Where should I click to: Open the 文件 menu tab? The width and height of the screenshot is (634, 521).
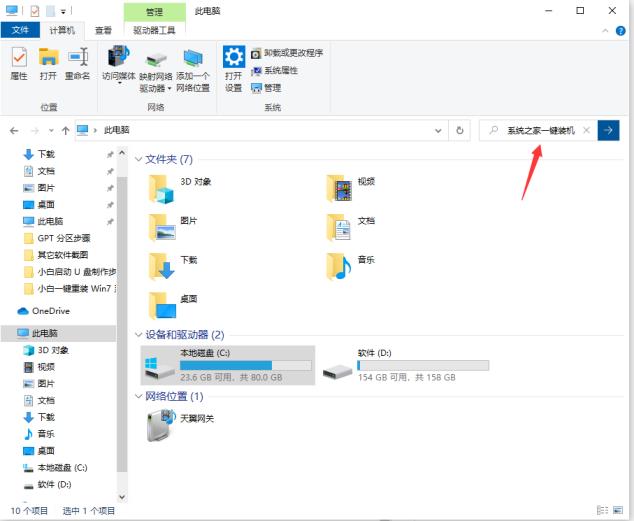tap(19, 31)
